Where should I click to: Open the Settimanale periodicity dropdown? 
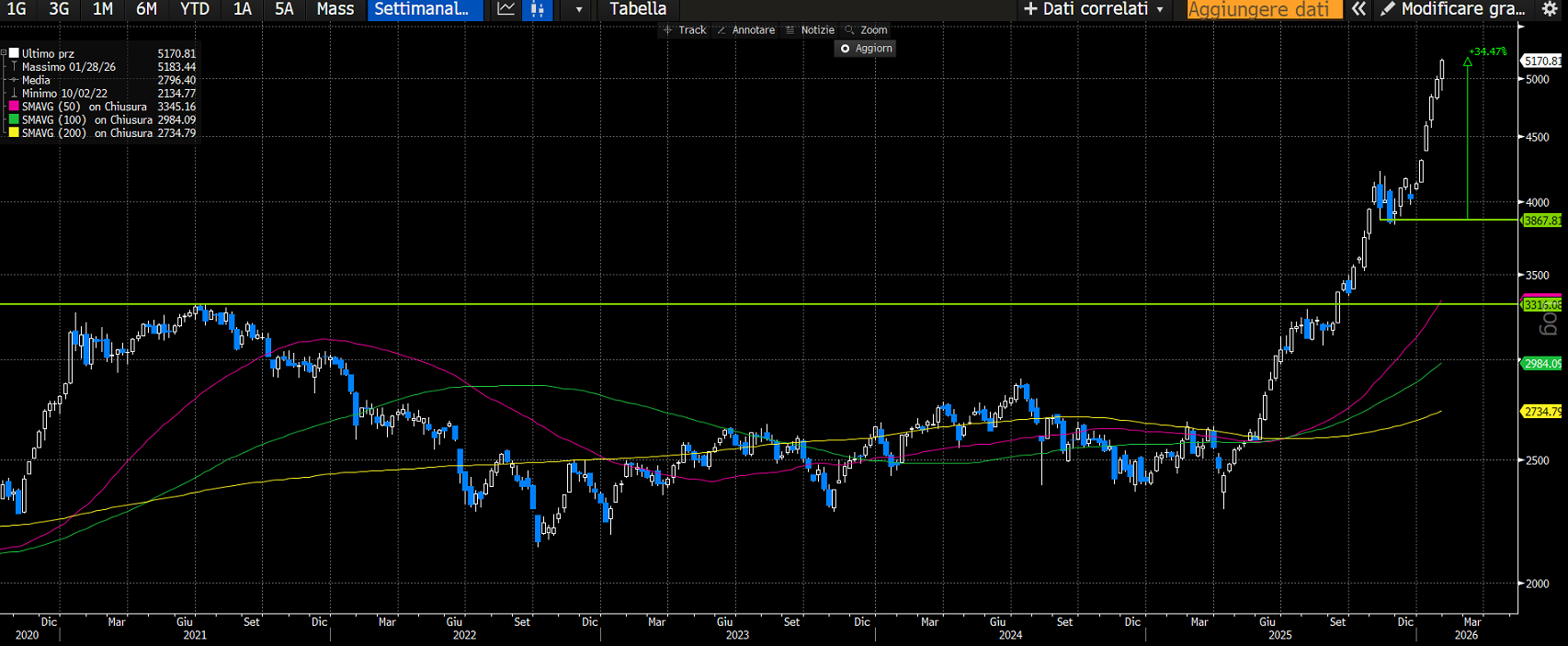[422, 9]
